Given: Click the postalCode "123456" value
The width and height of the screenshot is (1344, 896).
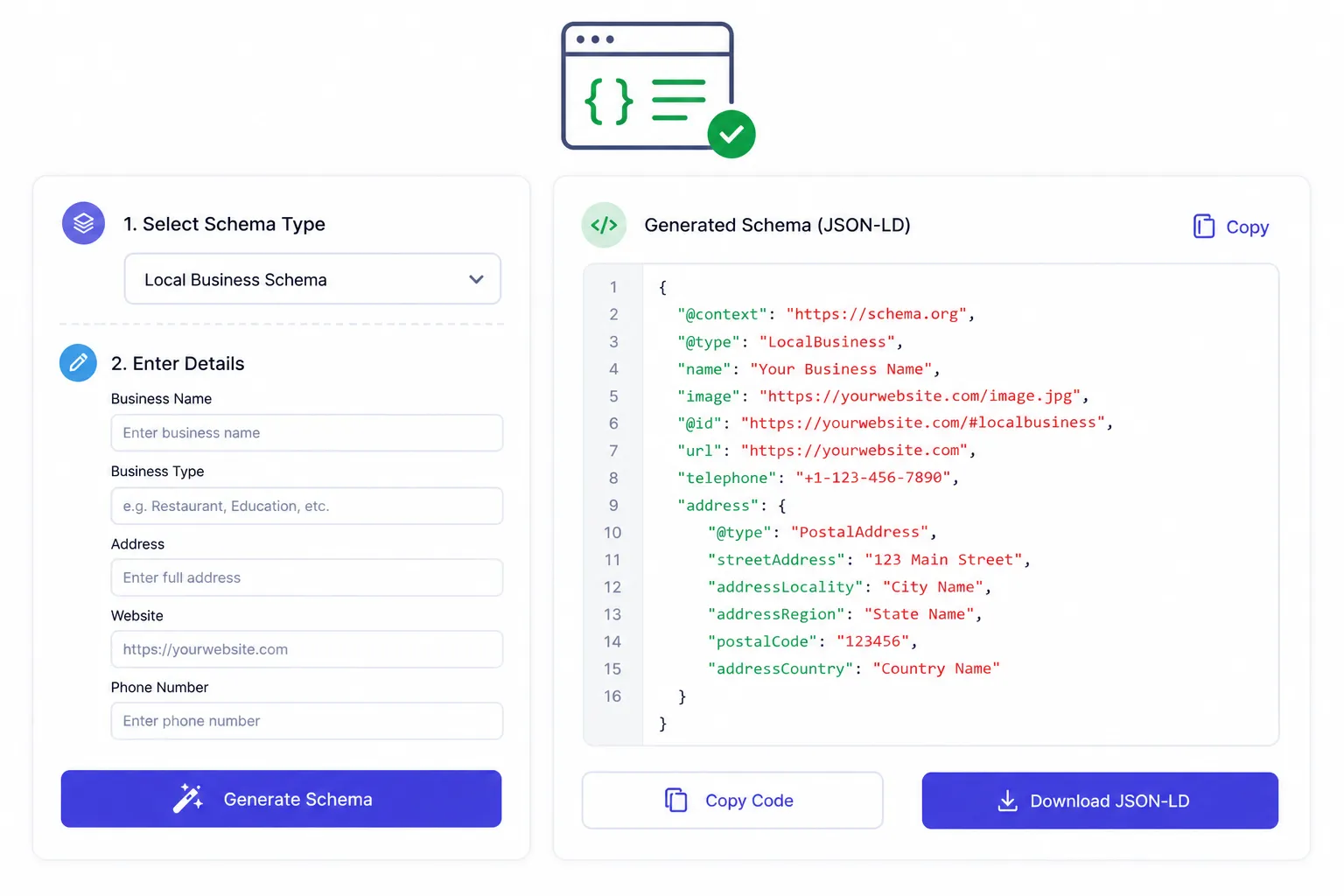Looking at the screenshot, I should pos(872,641).
